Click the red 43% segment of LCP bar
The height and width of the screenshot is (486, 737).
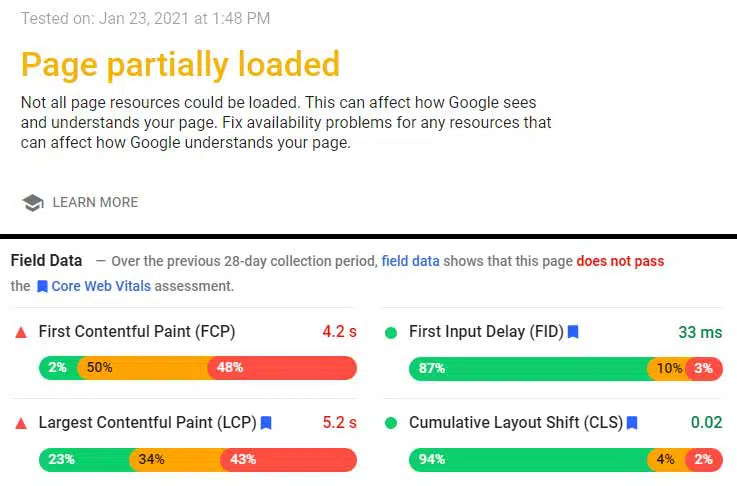click(x=289, y=459)
